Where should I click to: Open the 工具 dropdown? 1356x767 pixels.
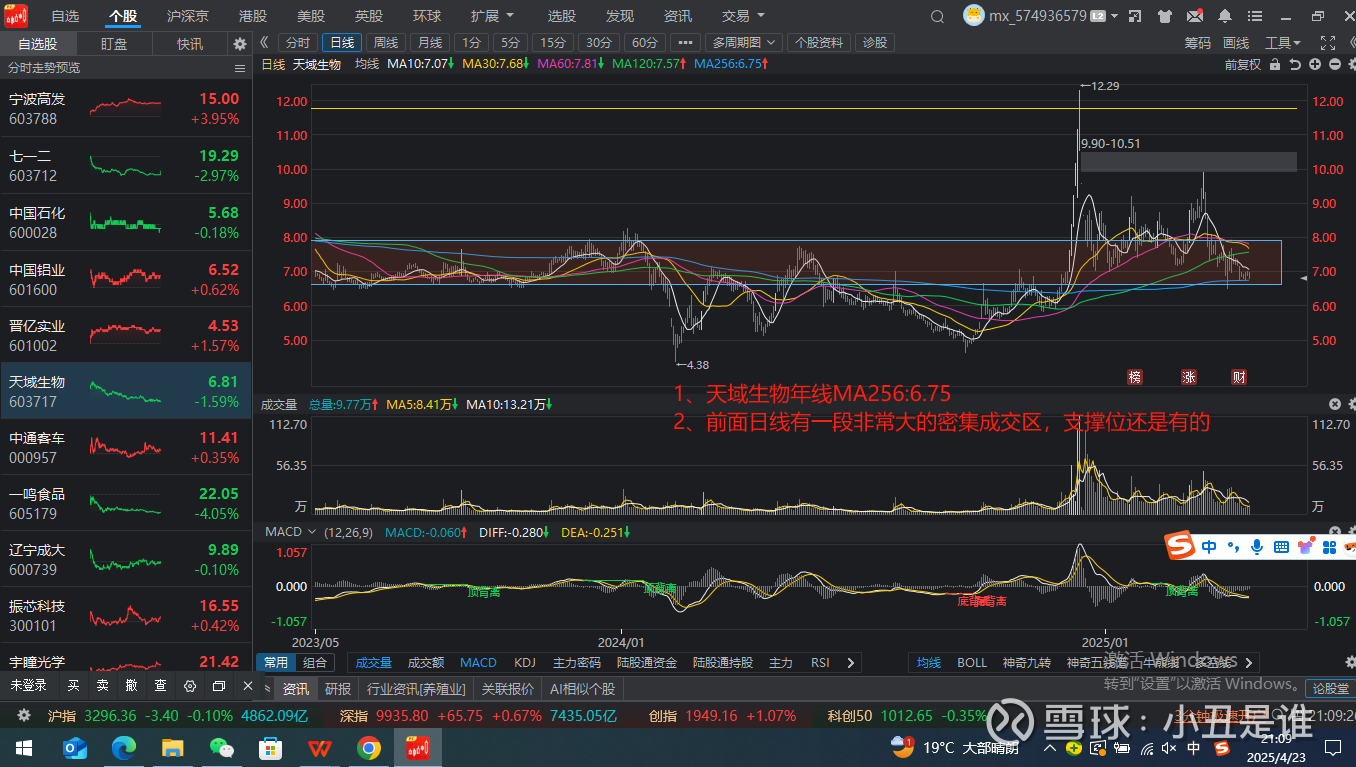[1283, 43]
